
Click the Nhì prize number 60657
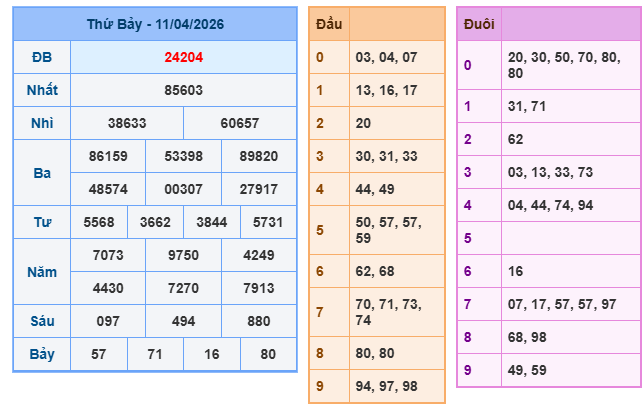(240, 123)
